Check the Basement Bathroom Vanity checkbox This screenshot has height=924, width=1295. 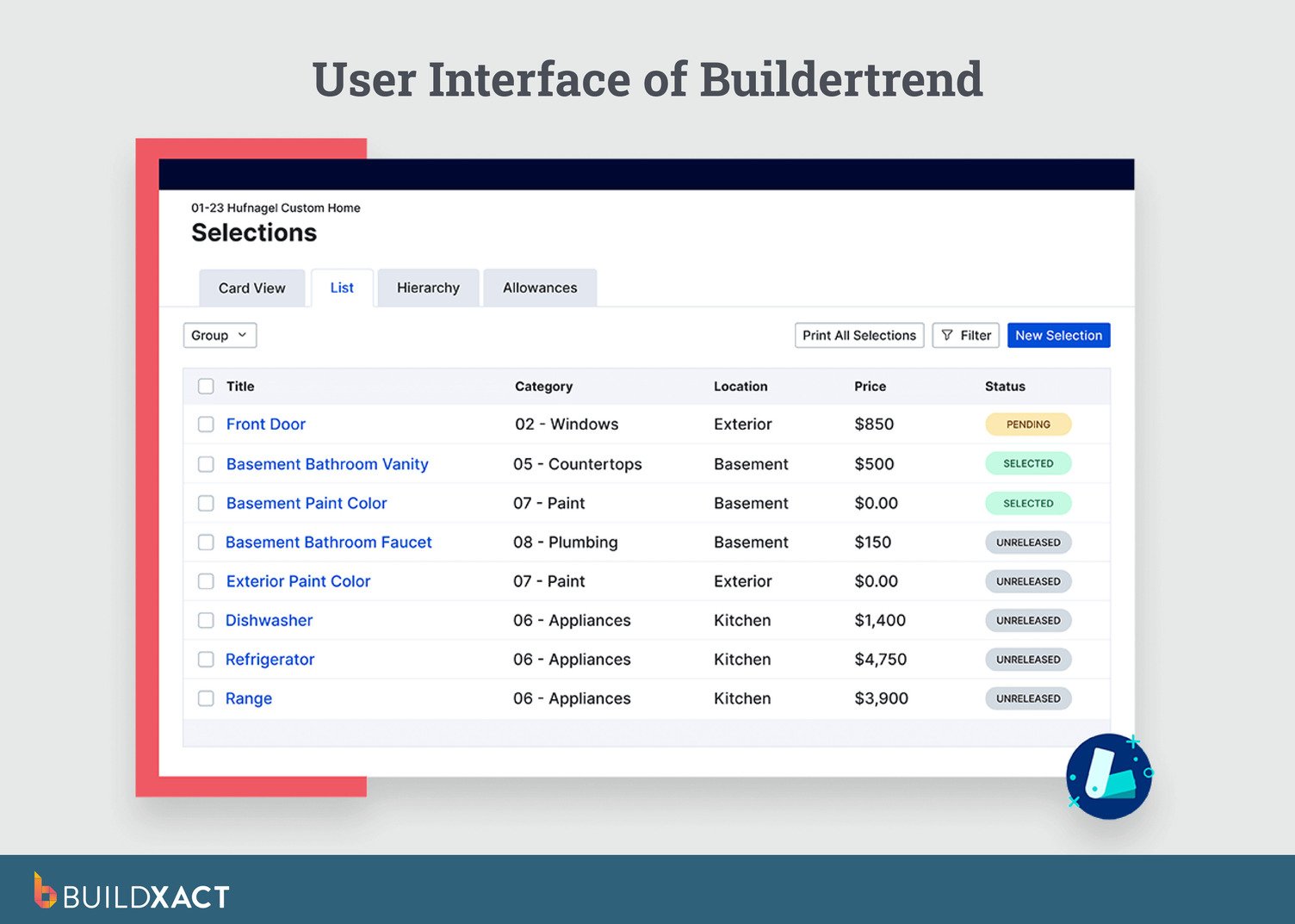pos(206,464)
